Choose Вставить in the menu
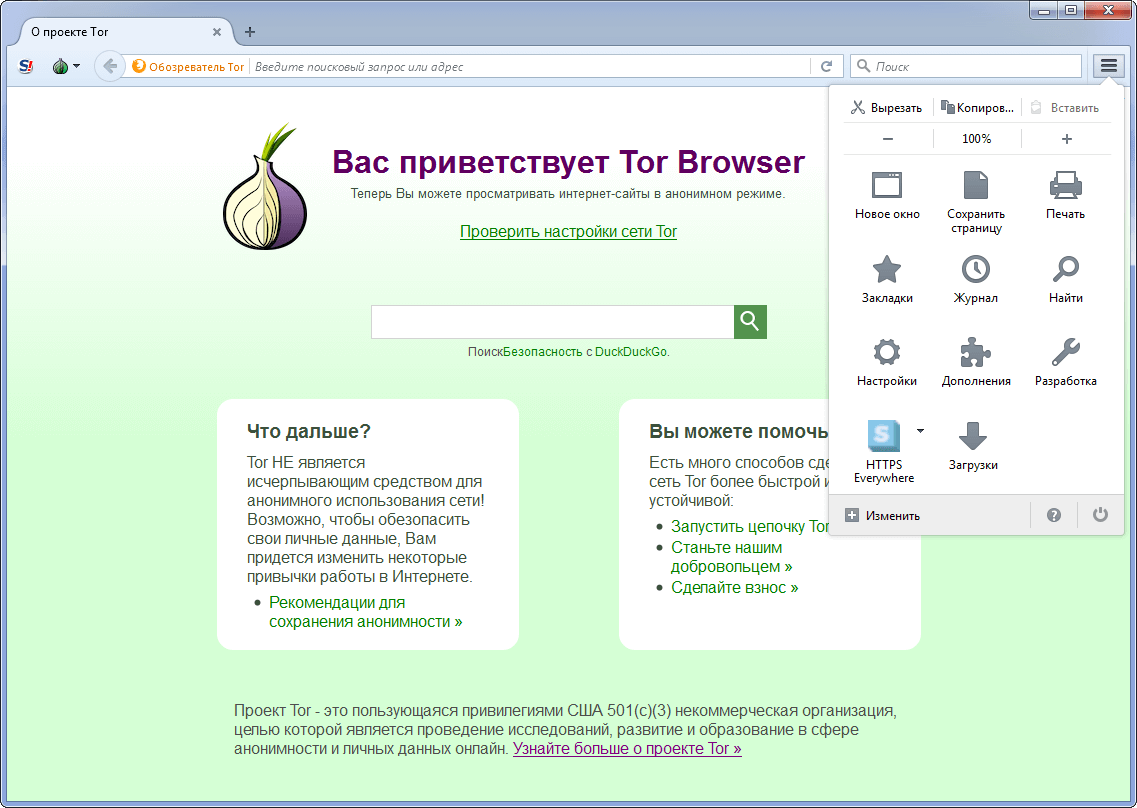Image resolution: width=1137 pixels, height=808 pixels. (x=1065, y=107)
